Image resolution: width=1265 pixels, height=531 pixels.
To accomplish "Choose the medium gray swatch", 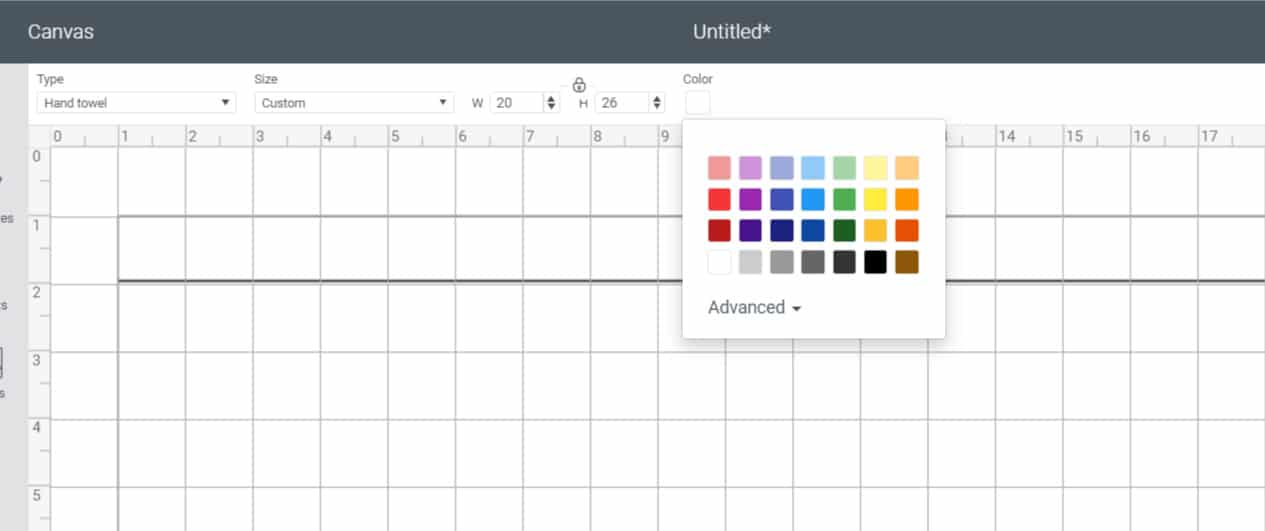I will tap(782, 262).
